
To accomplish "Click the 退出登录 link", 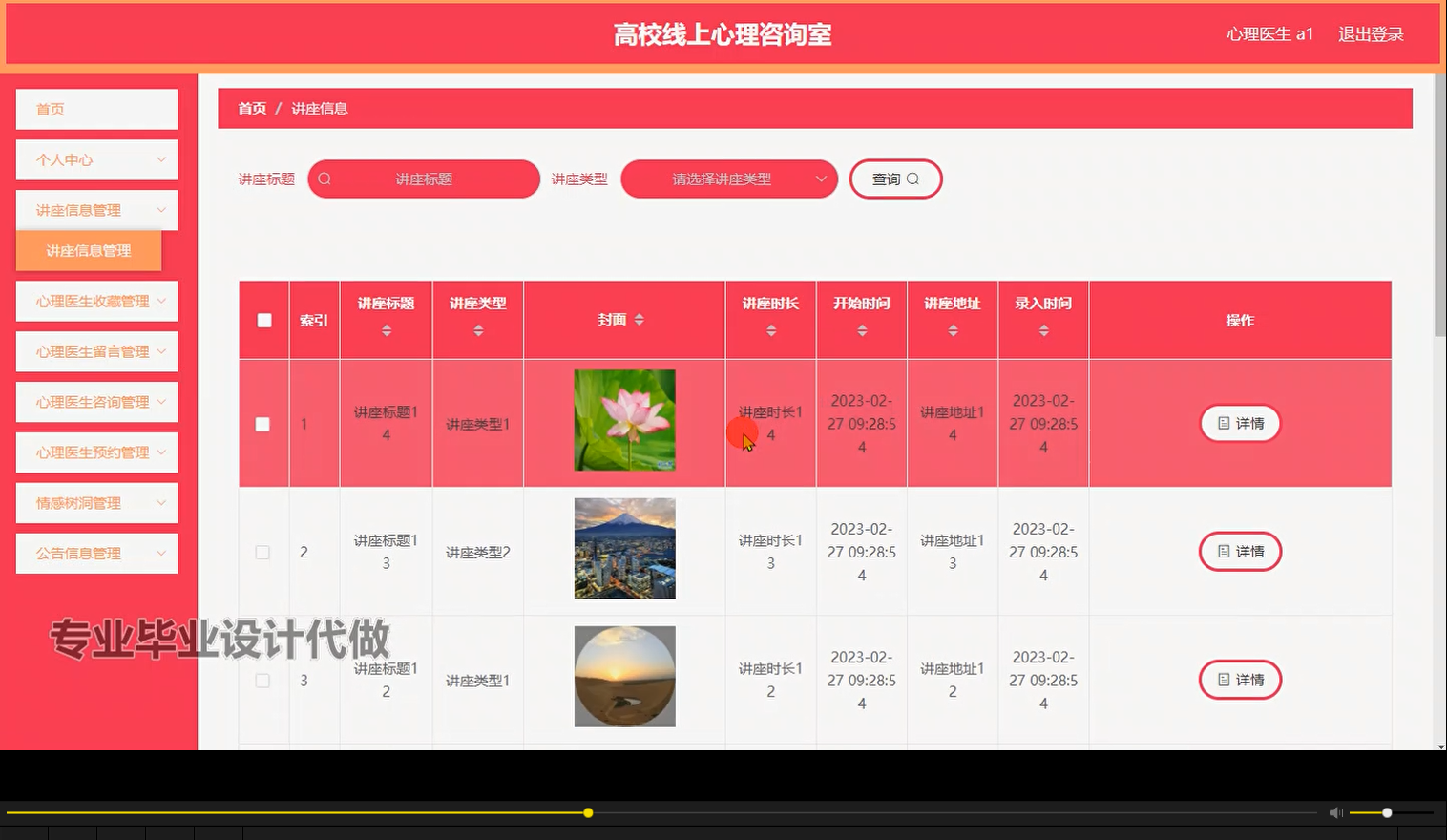I will (1372, 33).
